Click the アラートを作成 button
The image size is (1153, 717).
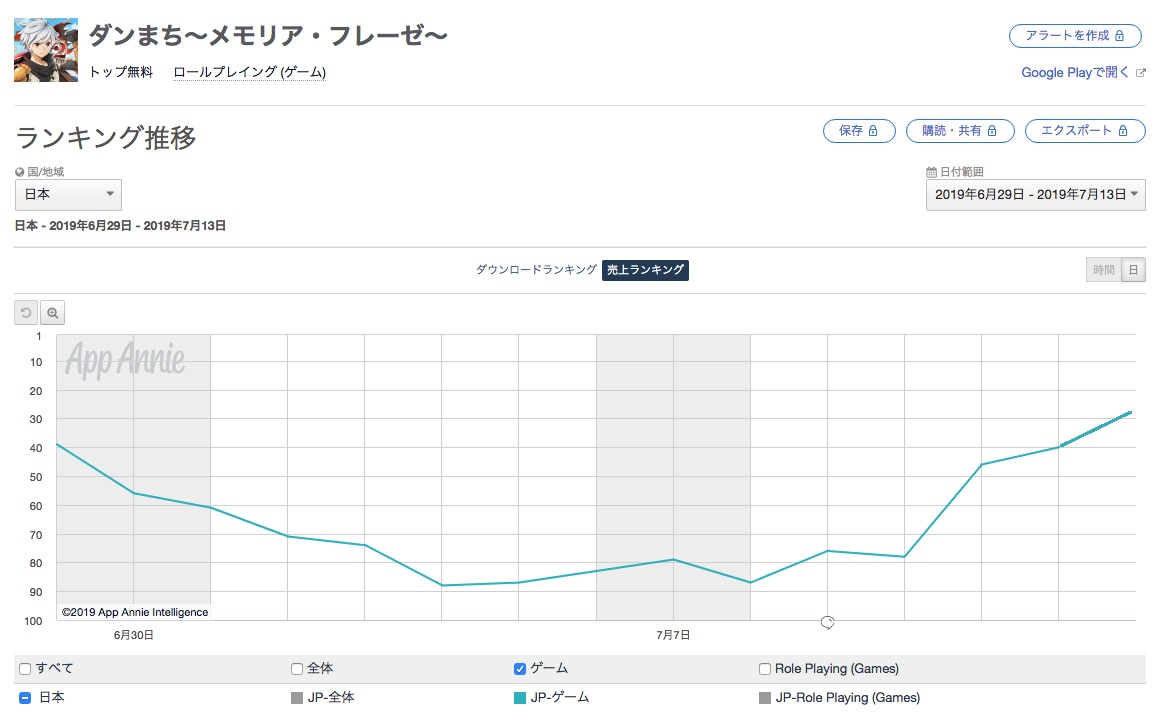click(x=1075, y=35)
